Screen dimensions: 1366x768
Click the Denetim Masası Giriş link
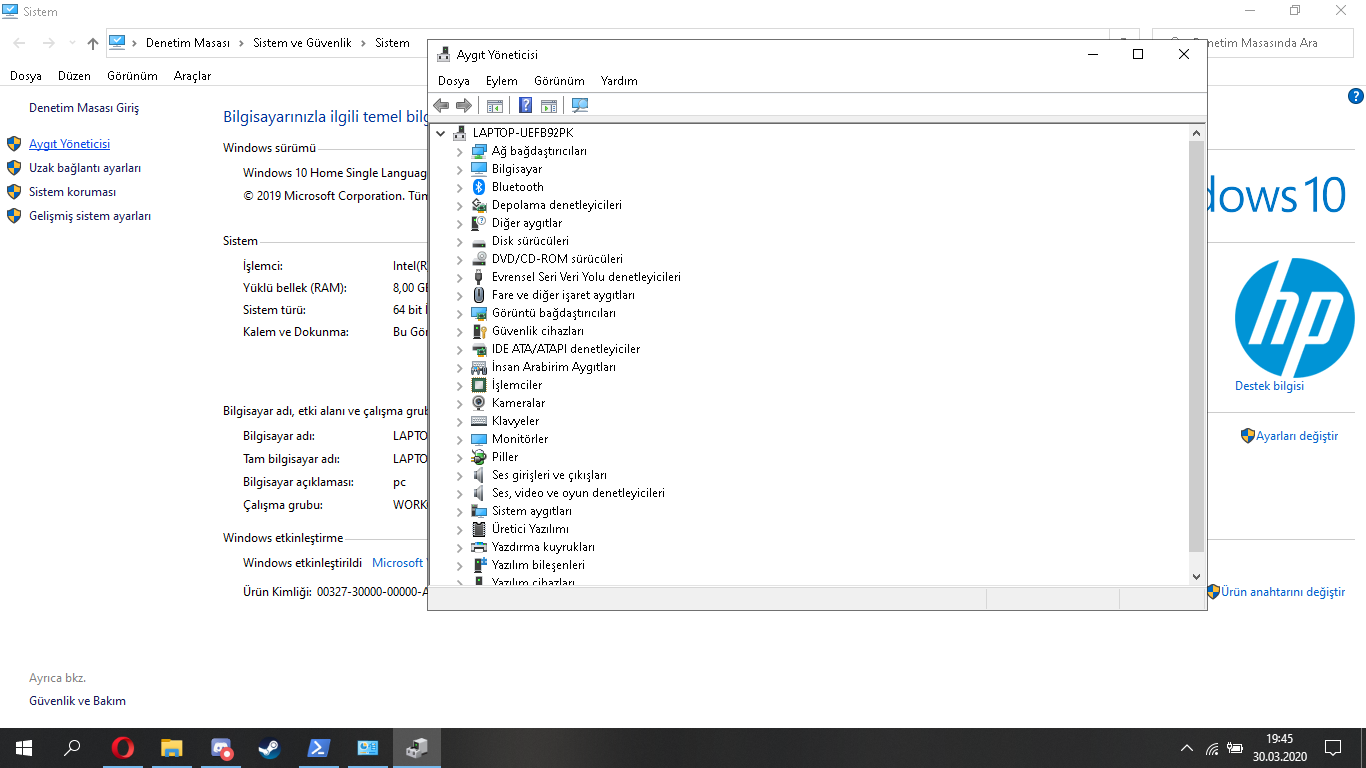click(84, 108)
